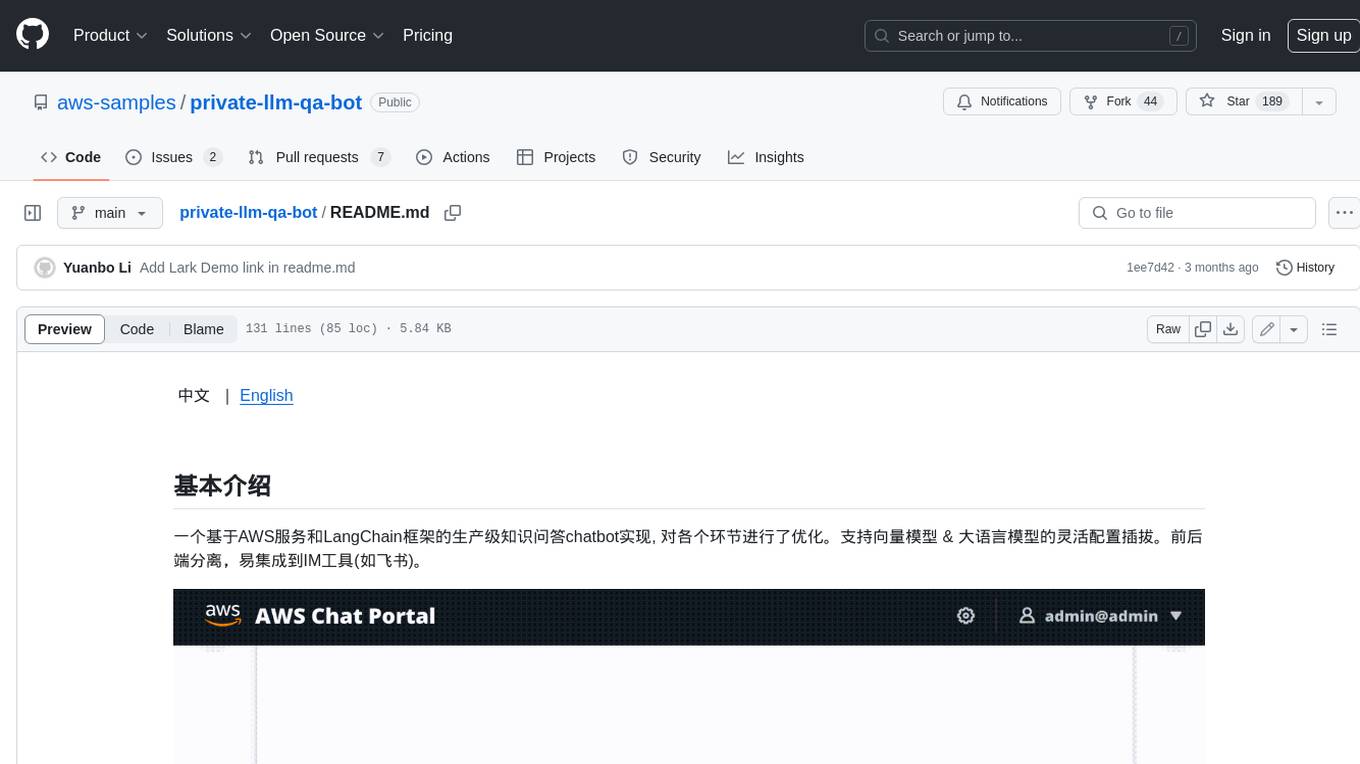The image size is (1360, 764).
Task: Click the Notifications bell button
Action: 1002,102
